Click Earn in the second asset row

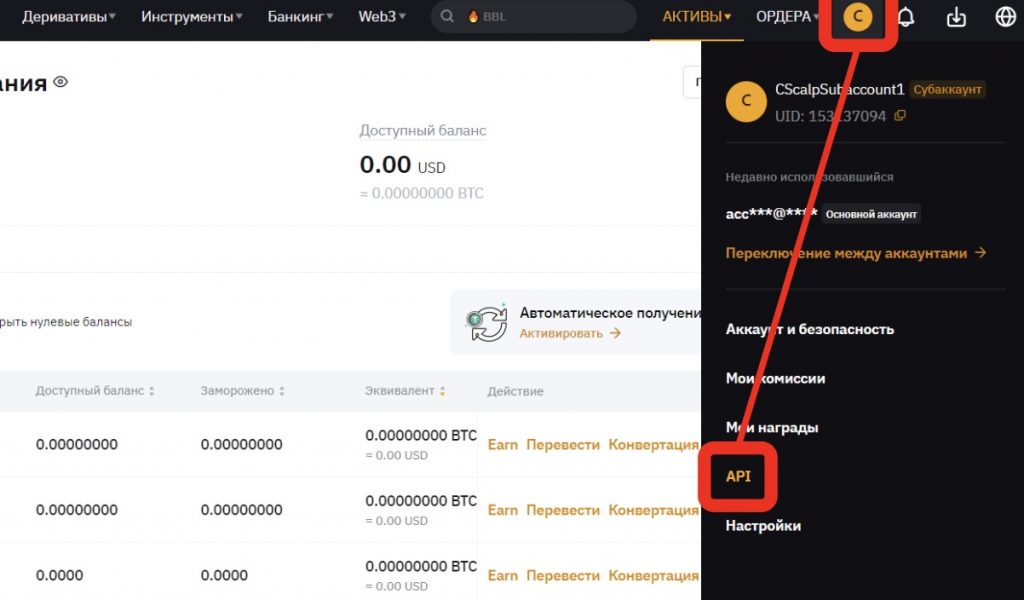pos(502,510)
